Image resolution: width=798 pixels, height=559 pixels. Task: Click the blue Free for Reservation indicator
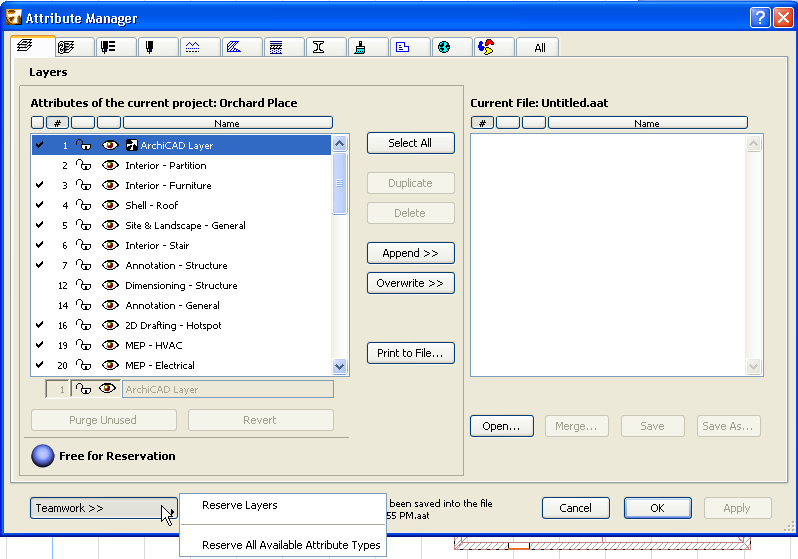point(42,456)
